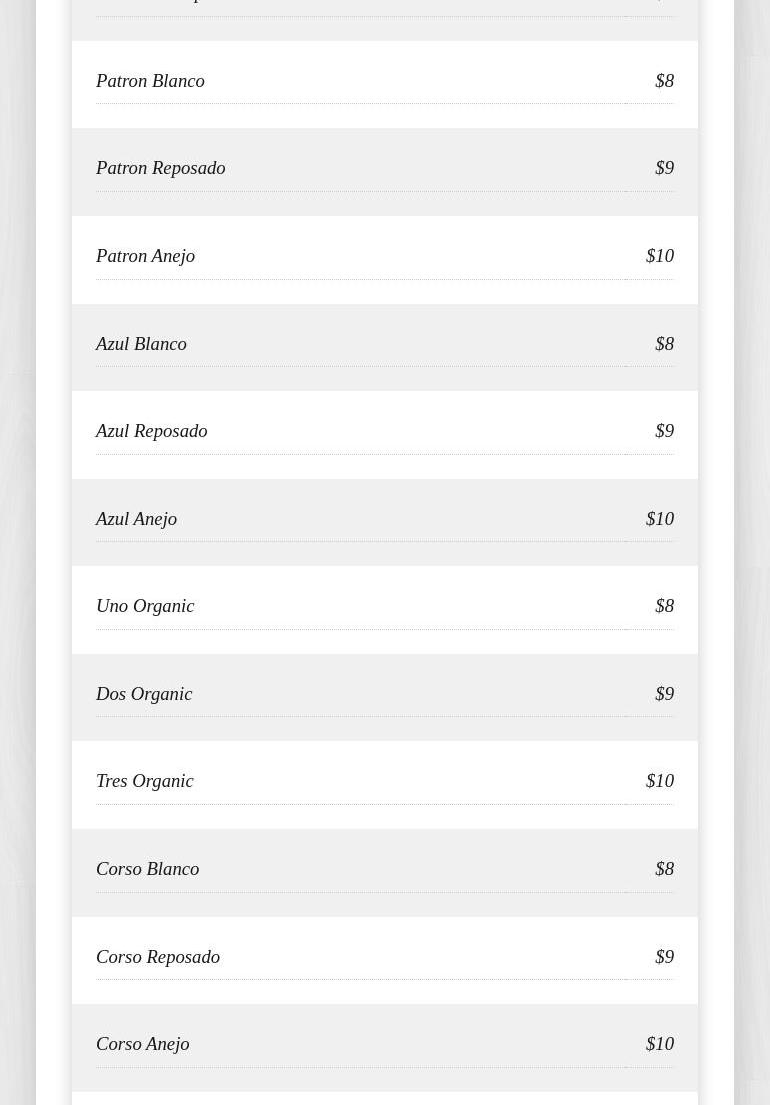Choose the Corso Anejo item
Screen dimensions: 770x1105
[x=142, y=1044]
